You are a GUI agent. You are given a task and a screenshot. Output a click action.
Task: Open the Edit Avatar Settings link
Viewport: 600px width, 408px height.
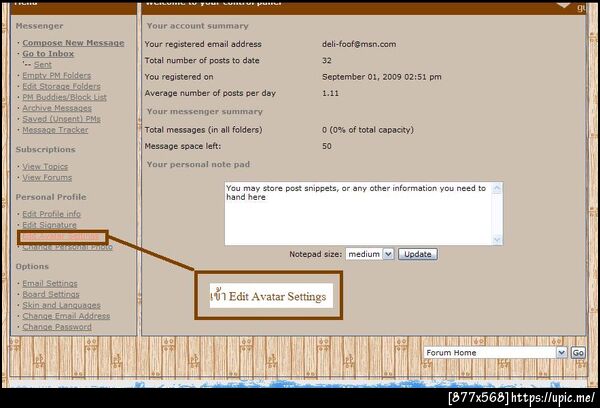point(60,237)
